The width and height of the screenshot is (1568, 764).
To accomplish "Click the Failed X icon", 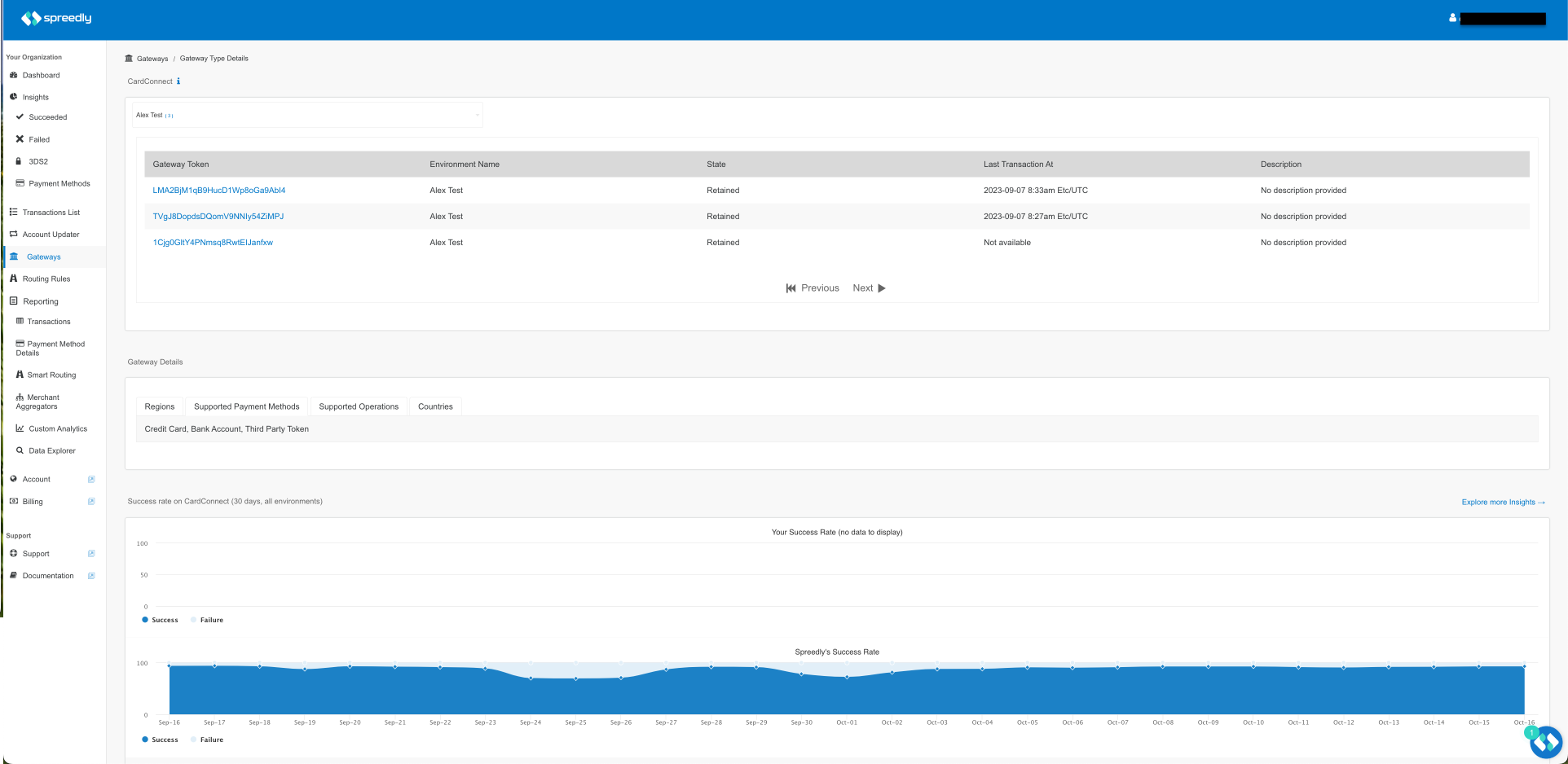I will point(20,139).
